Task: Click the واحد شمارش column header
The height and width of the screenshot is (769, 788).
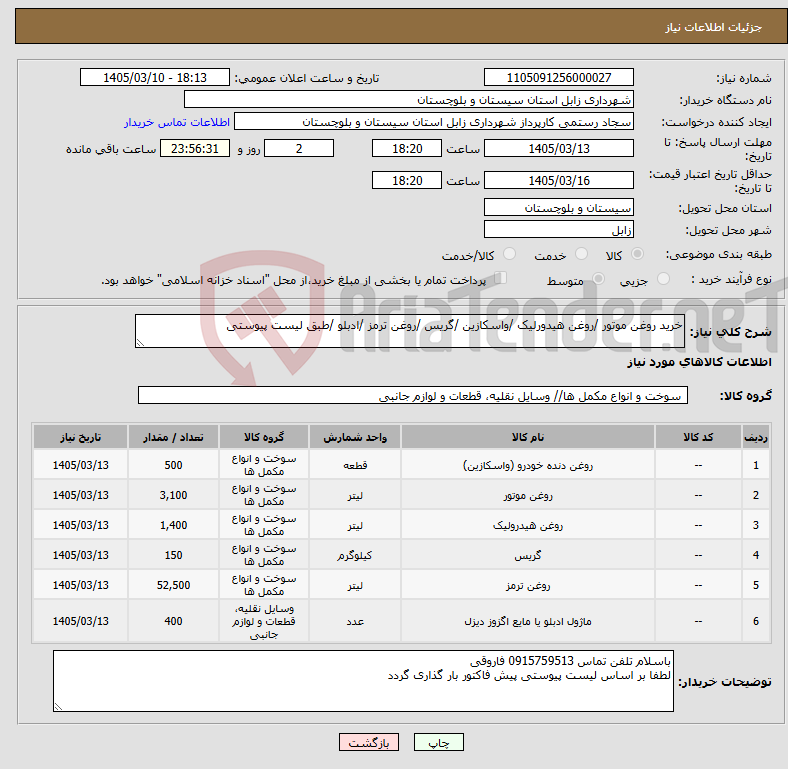Action: click(x=355, y=437)
